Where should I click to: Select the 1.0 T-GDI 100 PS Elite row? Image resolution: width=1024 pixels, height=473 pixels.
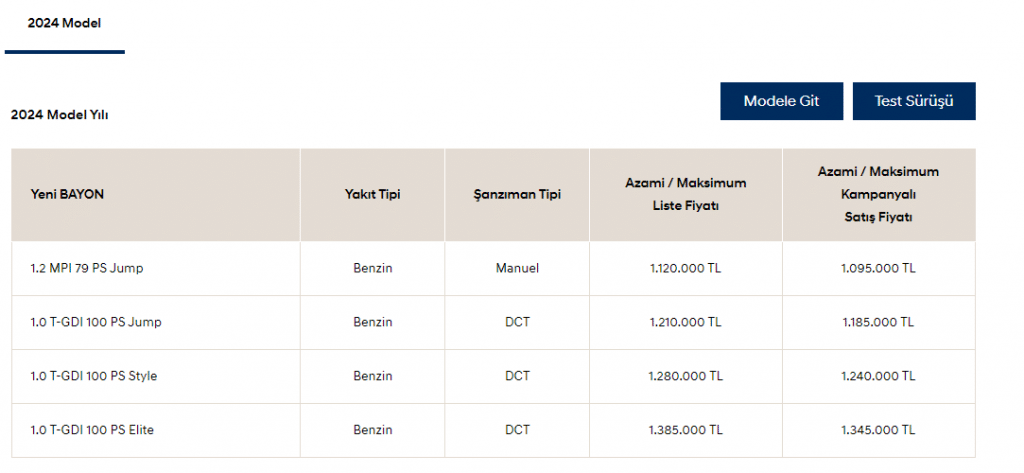493,430
